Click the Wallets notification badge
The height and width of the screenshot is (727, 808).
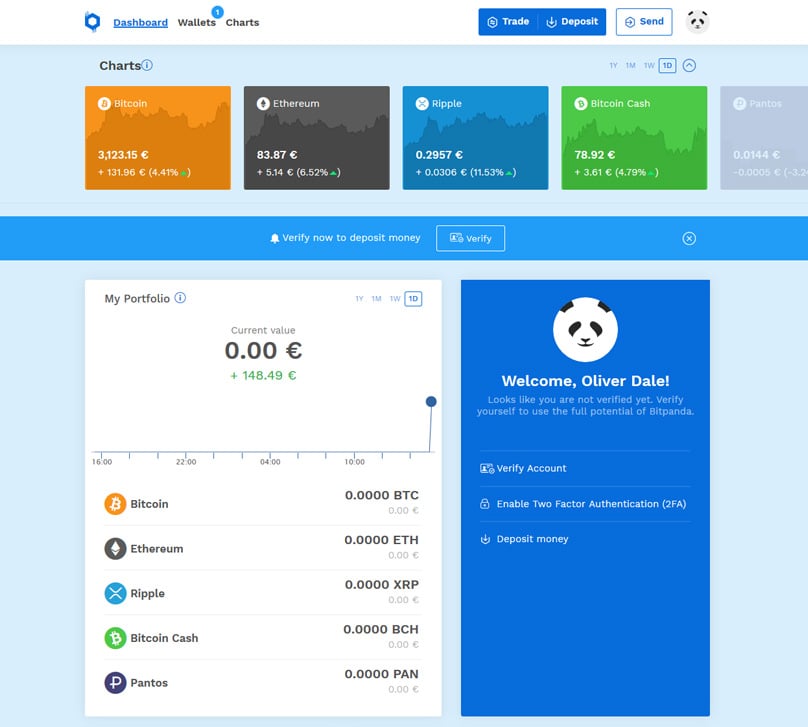pyautogui.click(x=217, y=12)
